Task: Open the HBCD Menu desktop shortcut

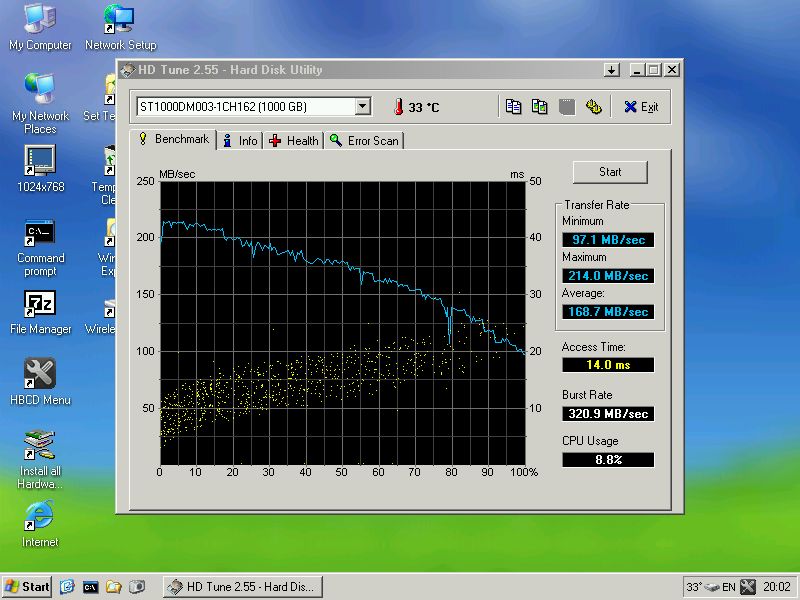Action: coord(40,382)
